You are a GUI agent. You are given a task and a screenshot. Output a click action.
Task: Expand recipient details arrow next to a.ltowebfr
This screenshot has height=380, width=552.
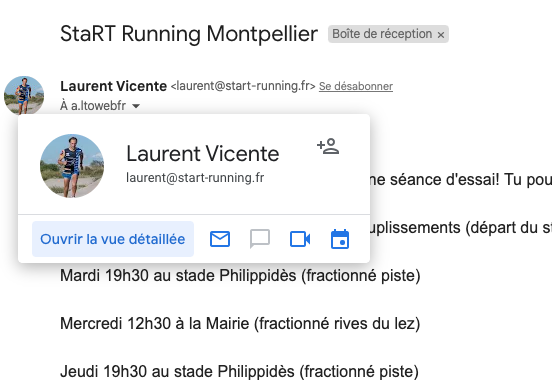[x=136, y=106]
